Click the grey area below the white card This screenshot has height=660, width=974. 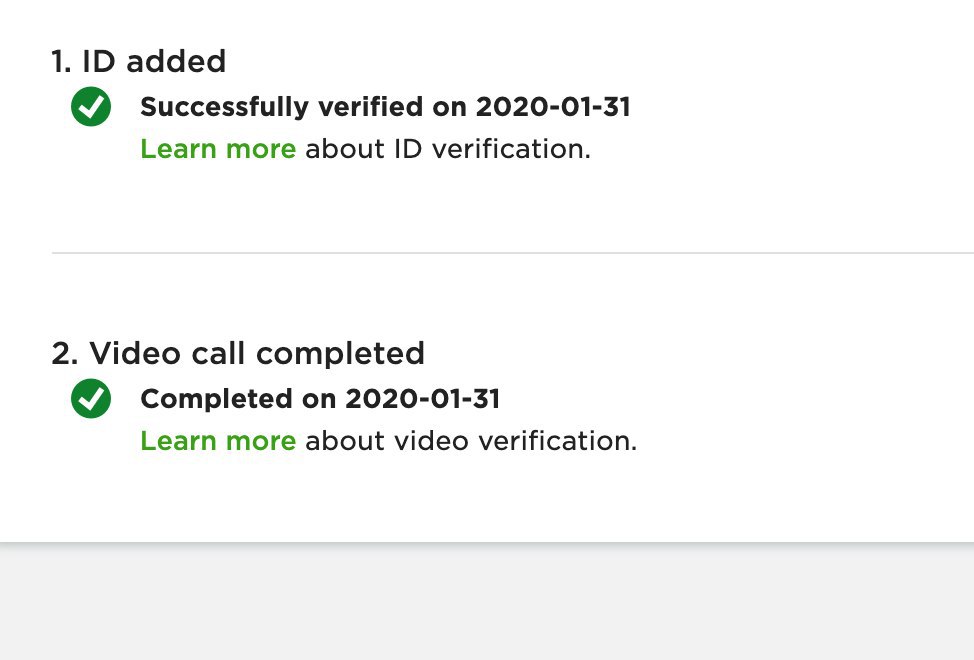(x=487, y=602)
